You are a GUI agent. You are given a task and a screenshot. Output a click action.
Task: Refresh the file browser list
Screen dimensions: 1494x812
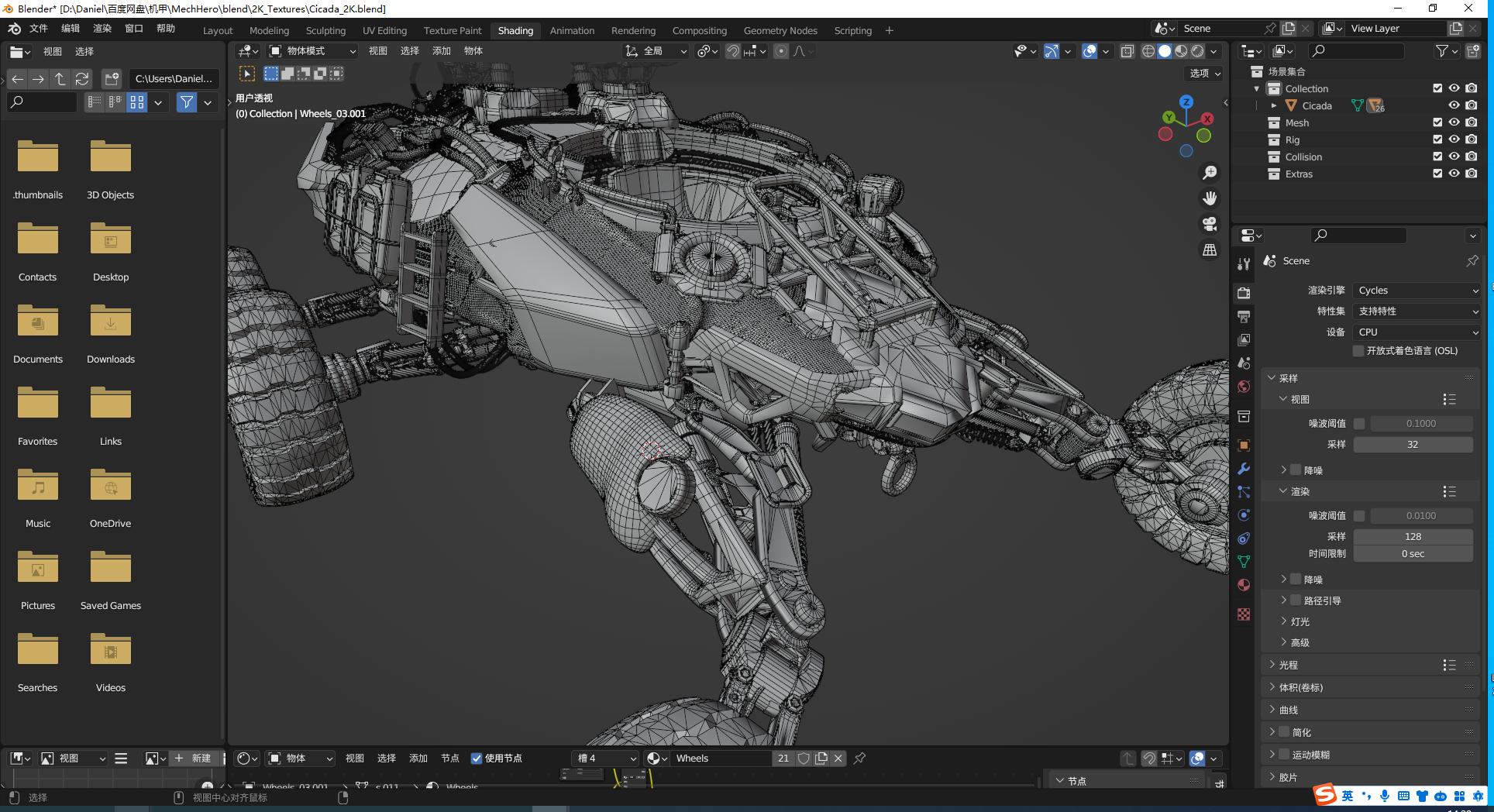click(81, 79)
